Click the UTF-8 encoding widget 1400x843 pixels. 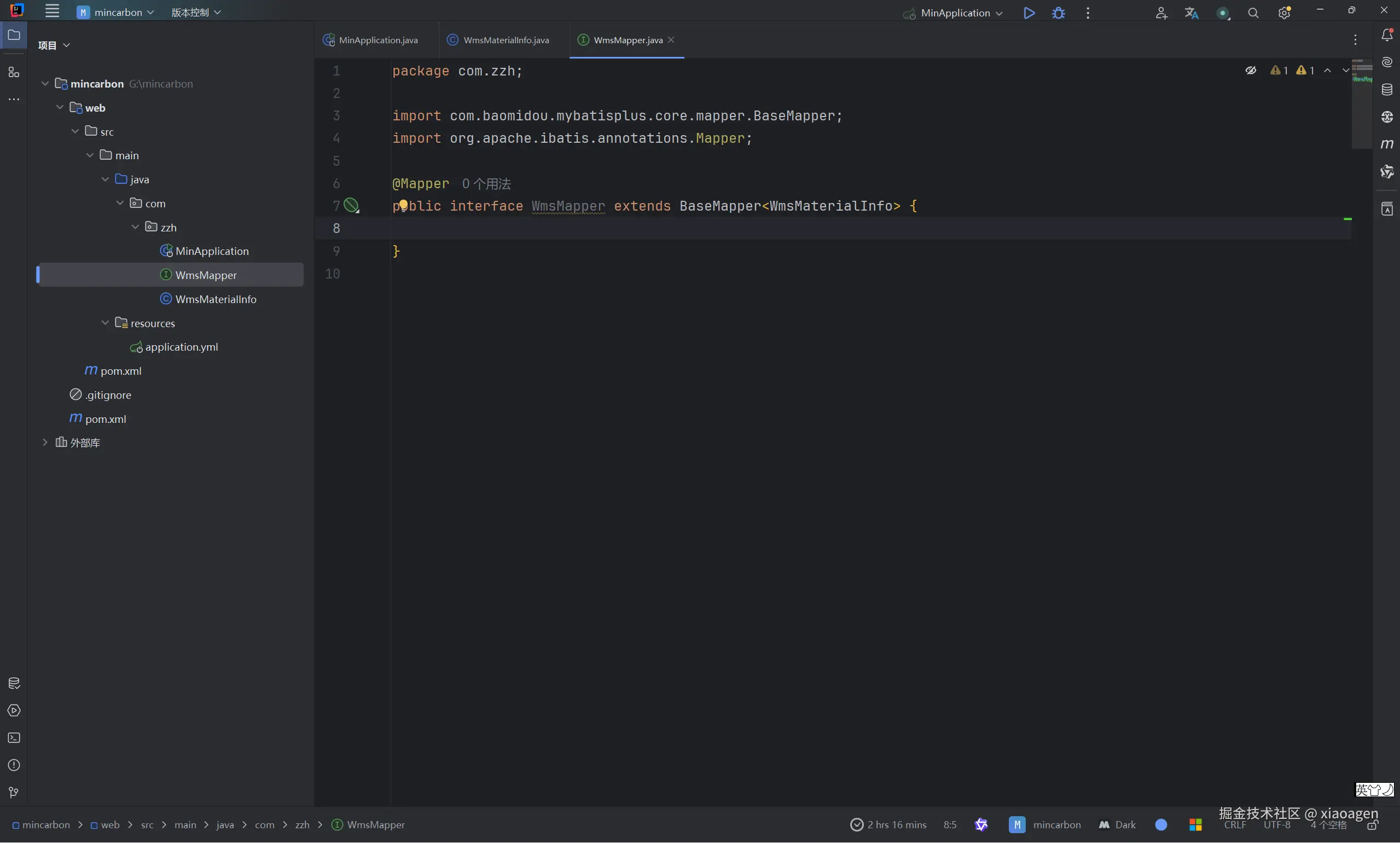click(x=1277, y=825)
